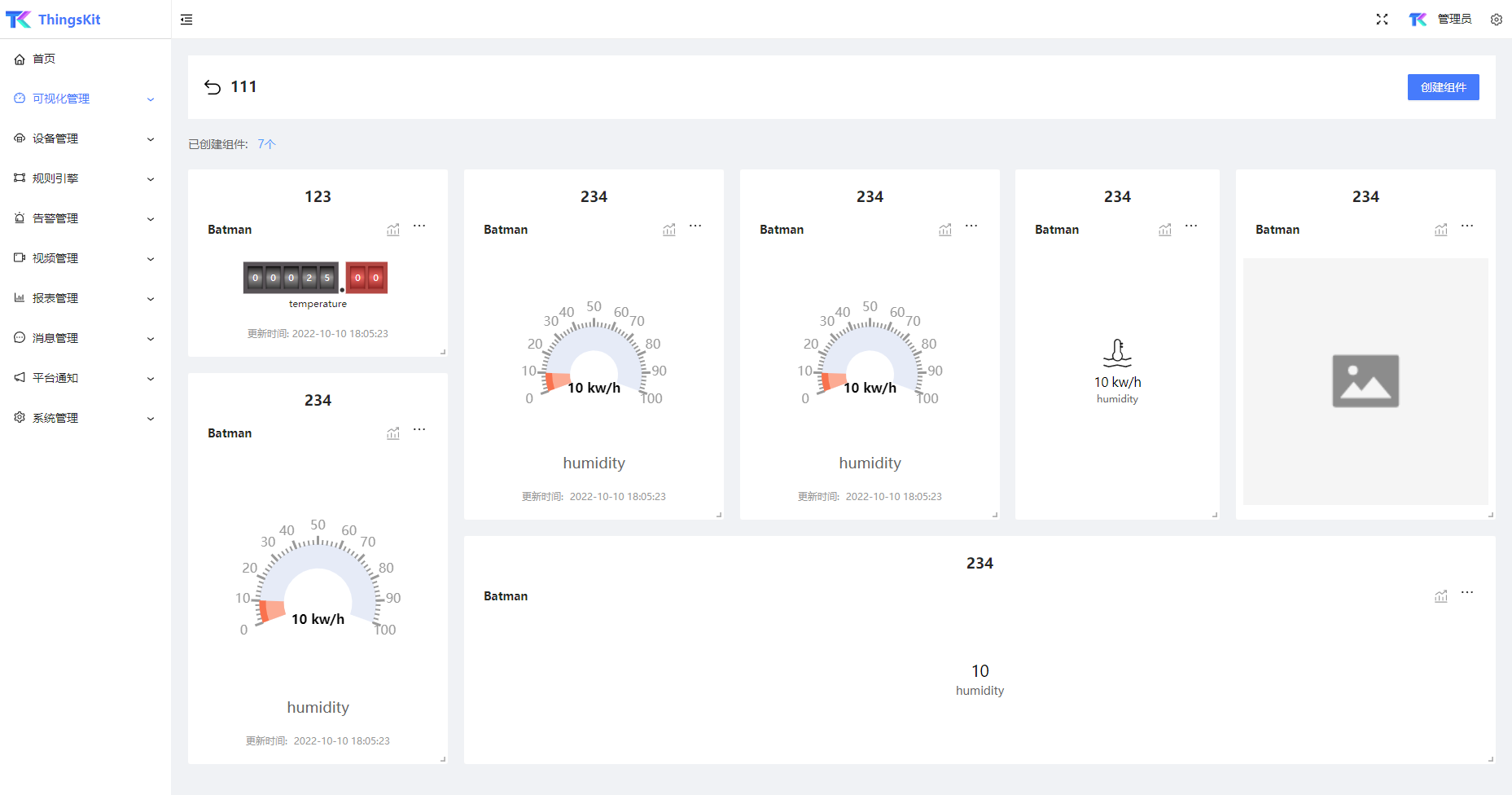The width and height of the screenshot is (1512, 795).
Task: Go back using the return arrow beside 111
Action: pyautogui.click(x=213, y=87)
